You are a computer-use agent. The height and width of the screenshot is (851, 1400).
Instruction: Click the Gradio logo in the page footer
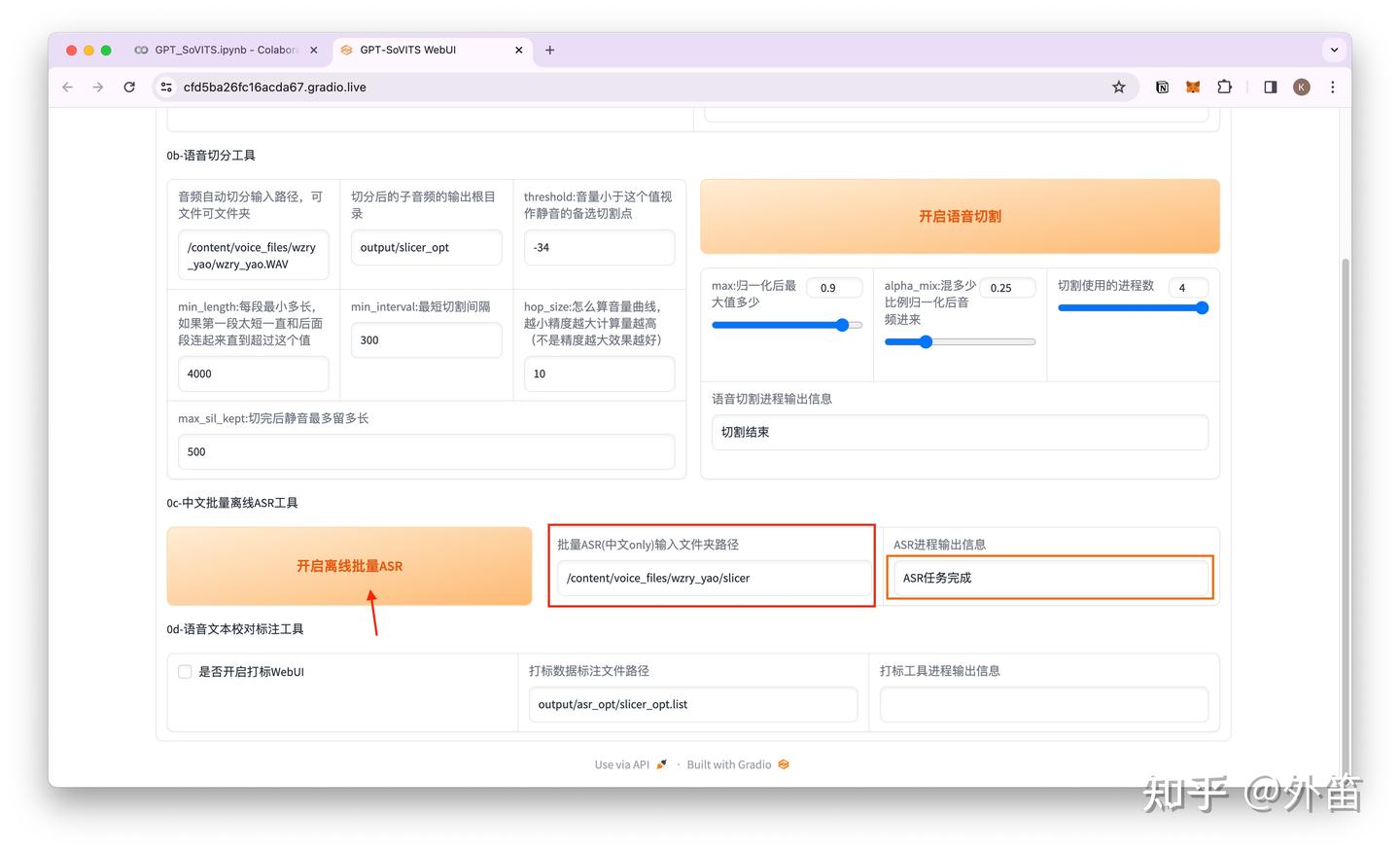click(784, 764)
